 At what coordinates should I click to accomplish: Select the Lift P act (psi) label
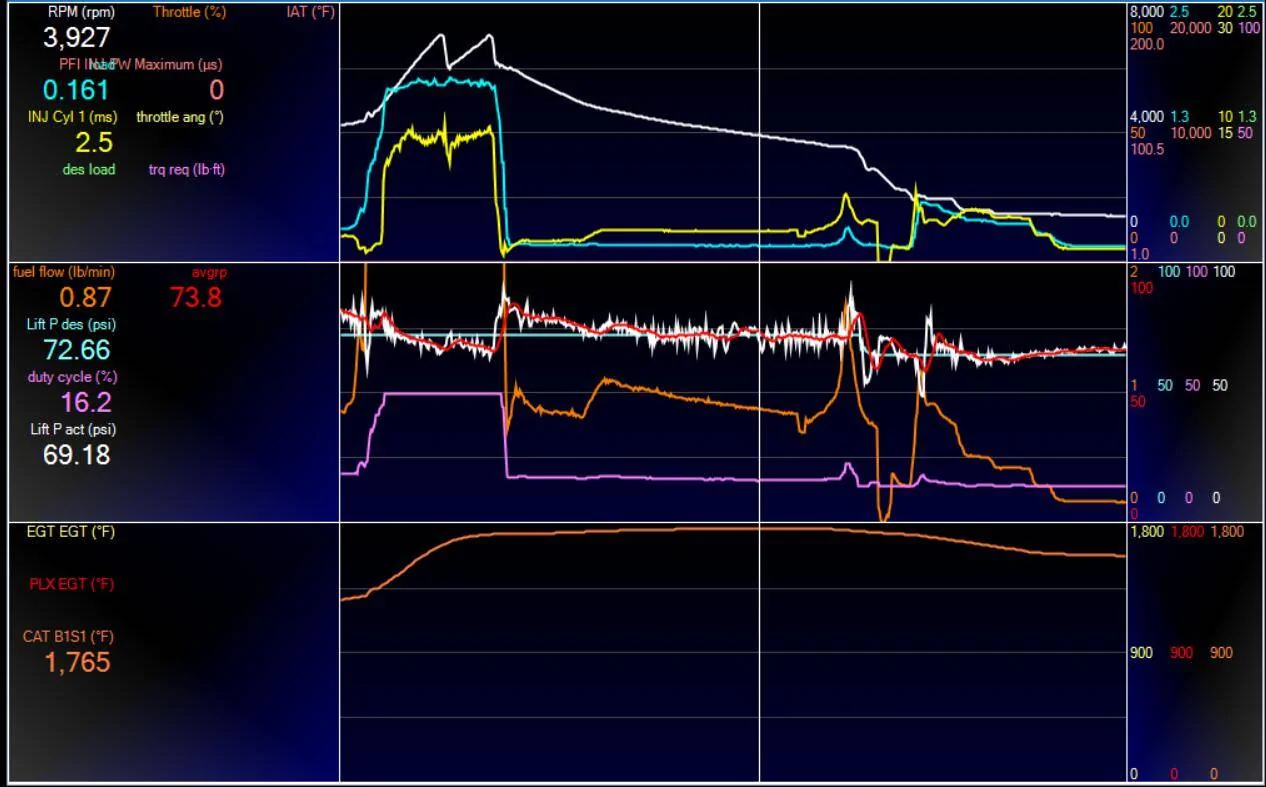point(72,429)
